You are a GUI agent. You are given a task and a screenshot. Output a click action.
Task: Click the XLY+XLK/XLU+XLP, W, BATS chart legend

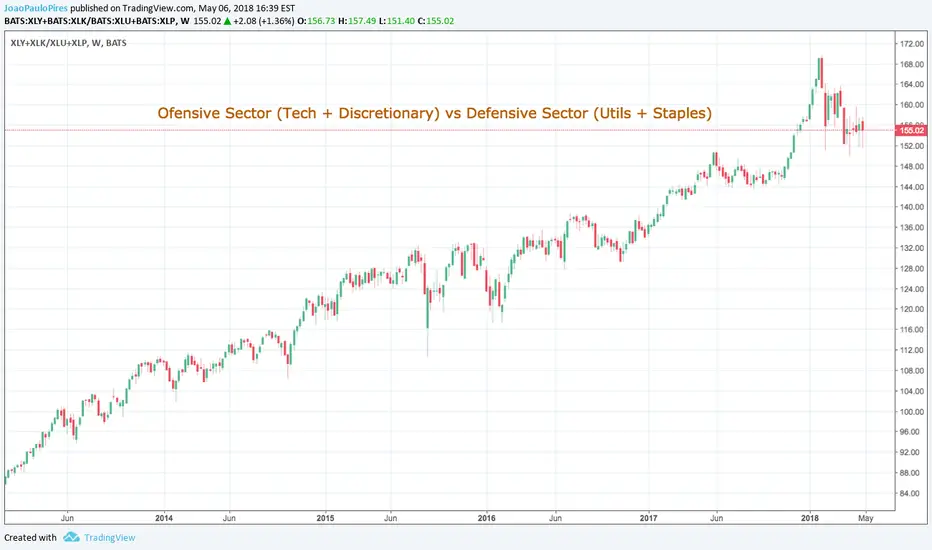click(x=68, y=43)
